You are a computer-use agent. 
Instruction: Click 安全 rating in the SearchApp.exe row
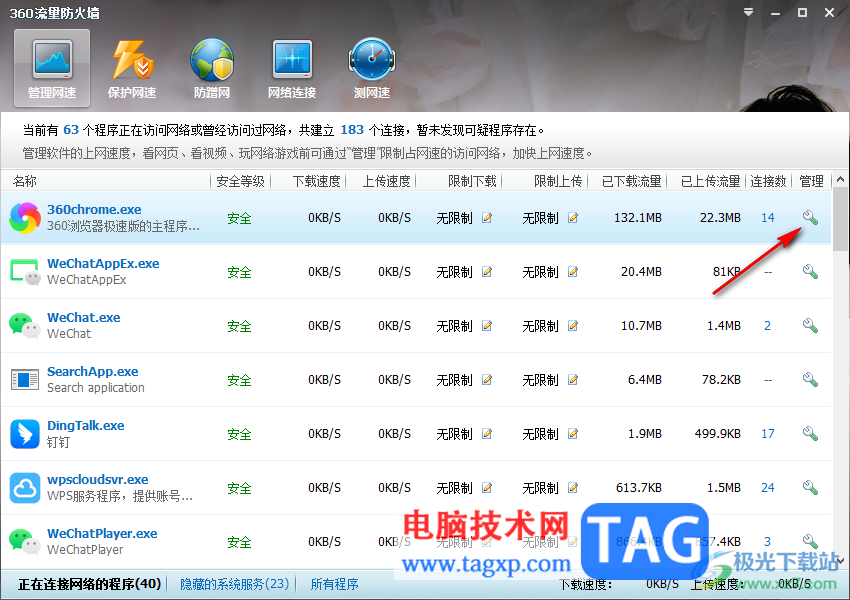(x=239, y=380)
